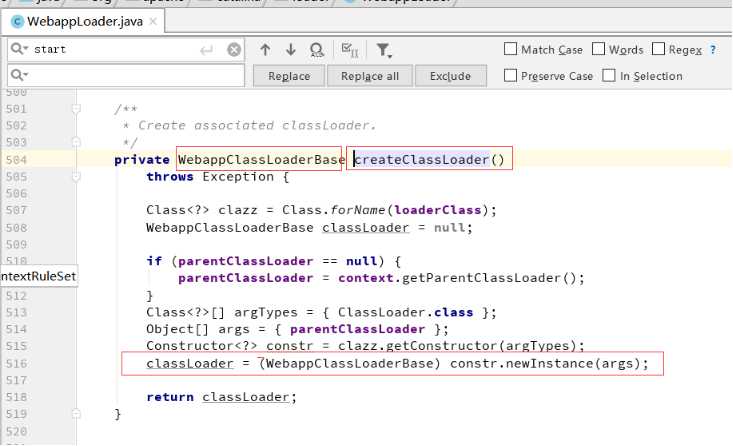The width and height of the screenshot is (733, 446).
Task: Click the Java class icon on tab
Action: (x=17, y=22)
